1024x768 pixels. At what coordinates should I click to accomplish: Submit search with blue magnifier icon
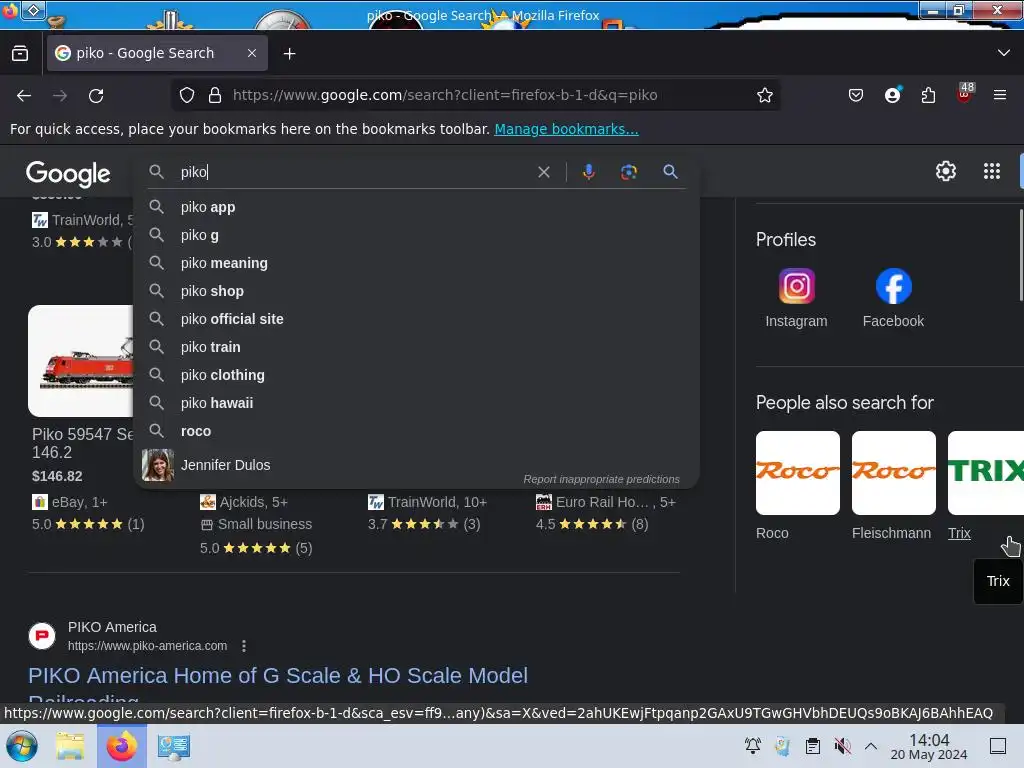point(670,172)
